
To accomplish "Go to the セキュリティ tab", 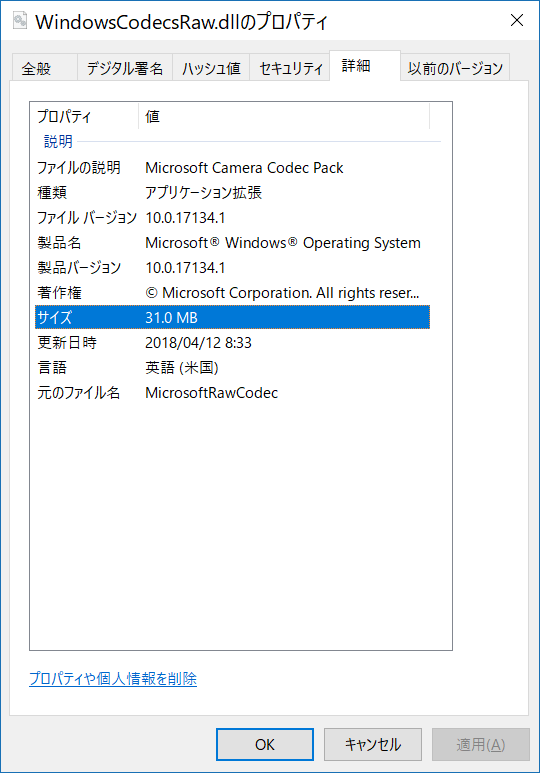I will [290, 68].
